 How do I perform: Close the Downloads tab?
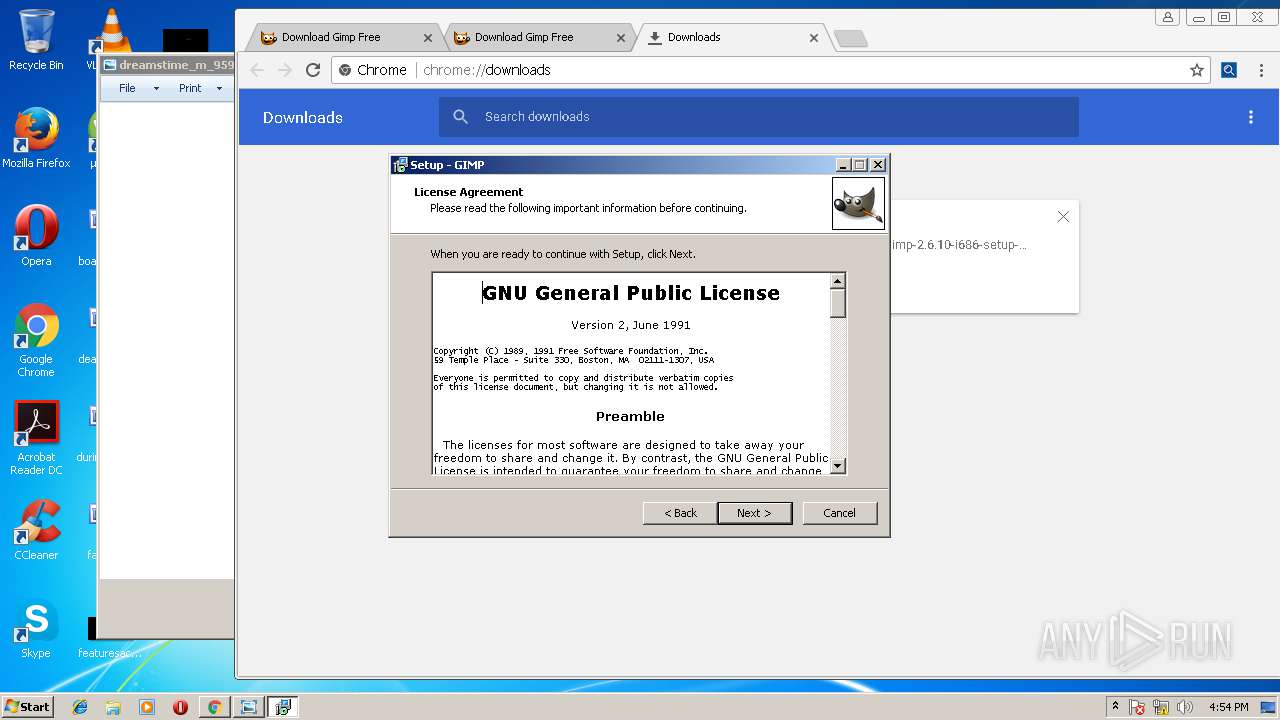click(814, 38)
